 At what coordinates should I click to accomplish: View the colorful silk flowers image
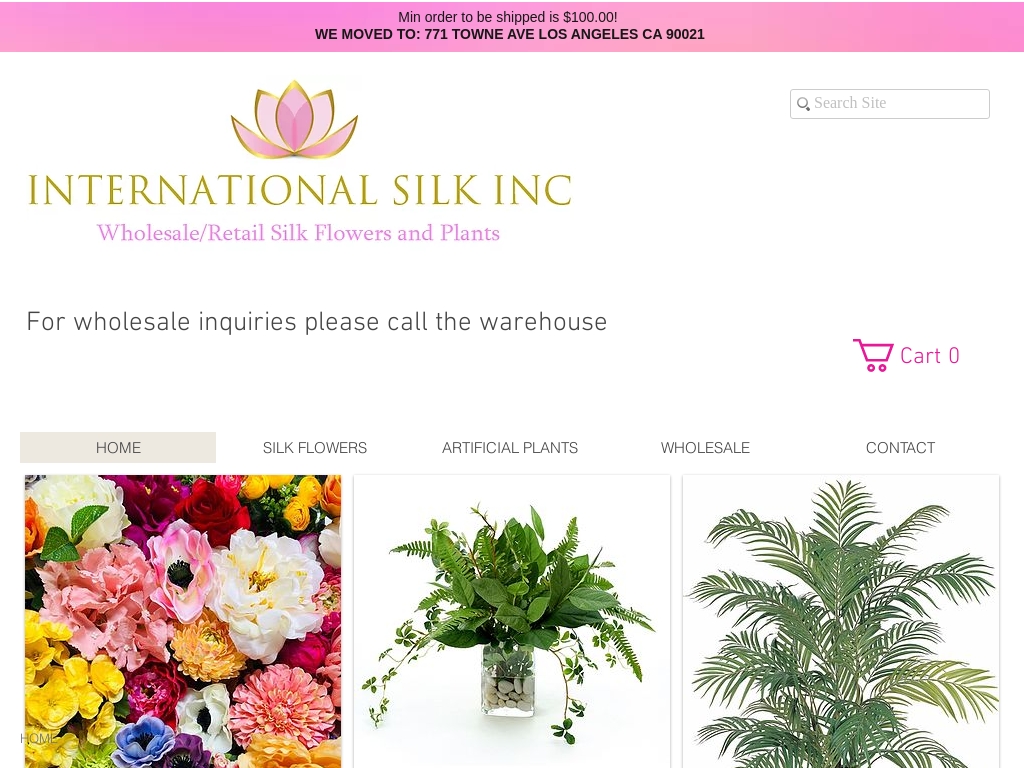pyautogui.click(x=183, y=621)
